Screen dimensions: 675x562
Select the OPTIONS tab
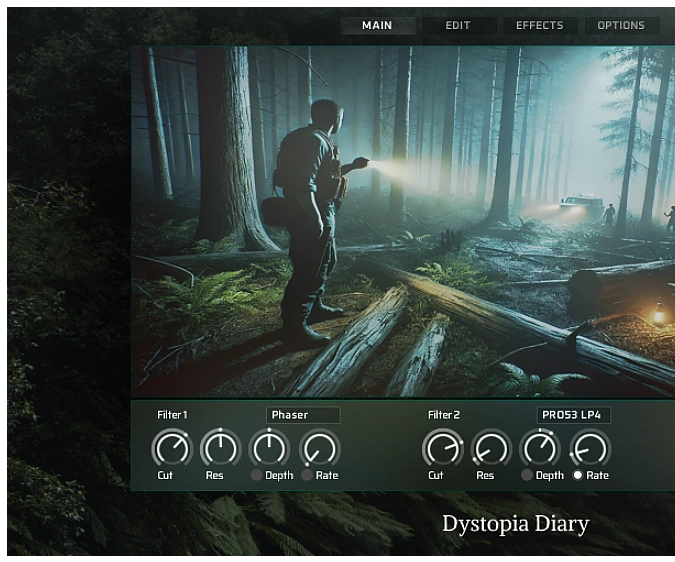(x=621, y=25)
